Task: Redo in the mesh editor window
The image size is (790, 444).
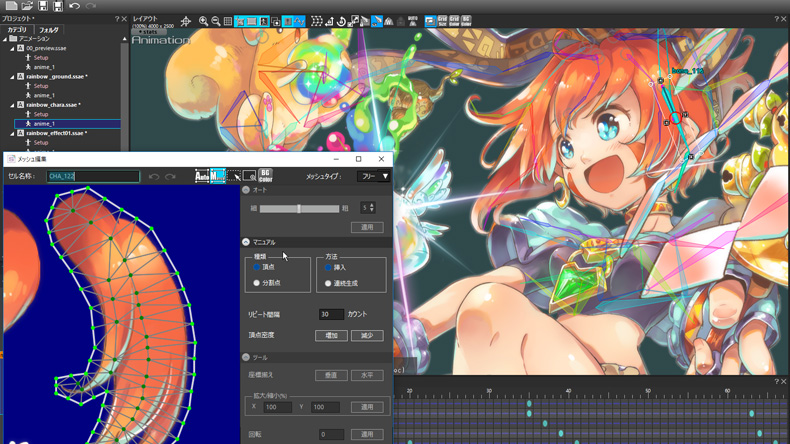Action: coord(170,176)
